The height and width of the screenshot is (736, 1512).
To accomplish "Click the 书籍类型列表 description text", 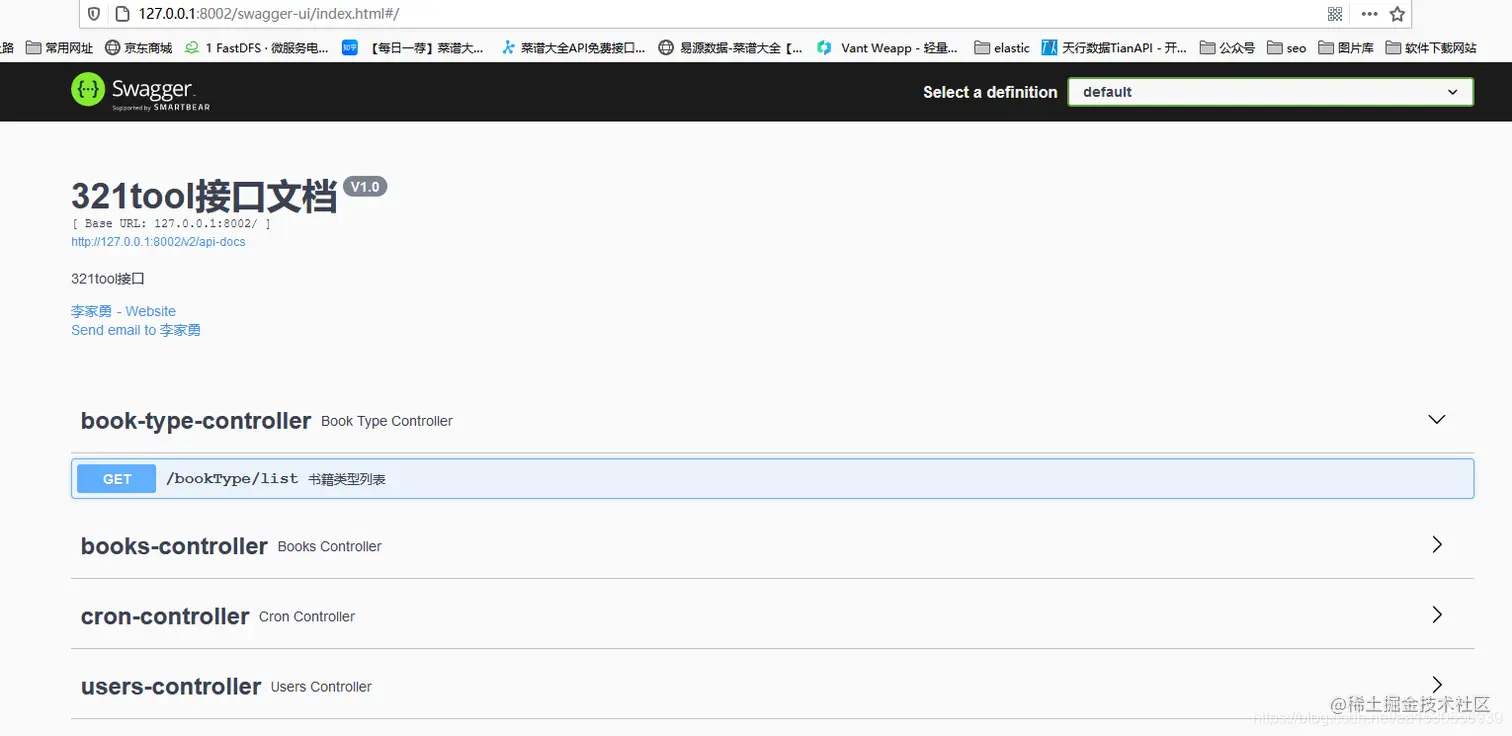I will coord(347,480).
